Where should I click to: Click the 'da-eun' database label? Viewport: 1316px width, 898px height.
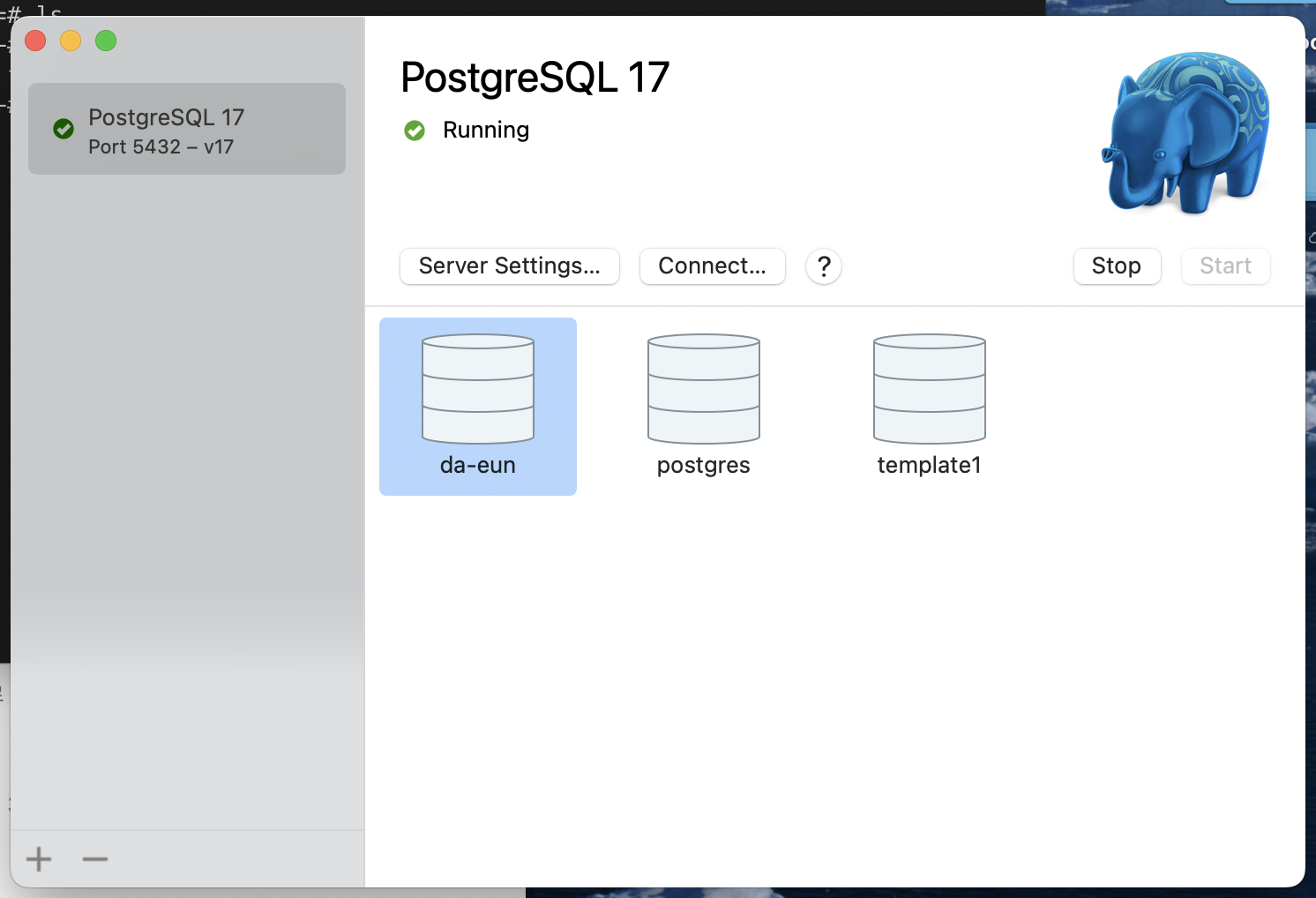478,465
